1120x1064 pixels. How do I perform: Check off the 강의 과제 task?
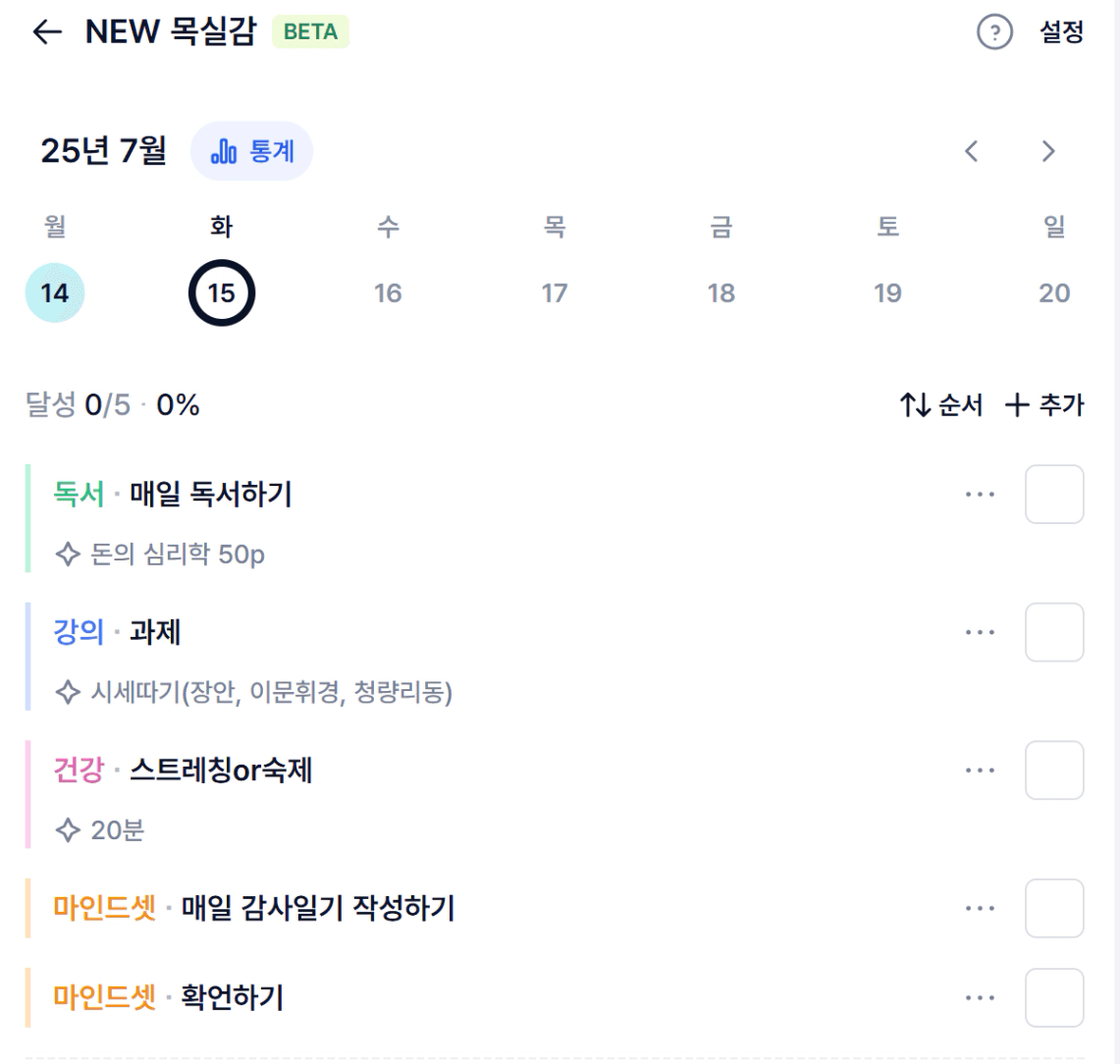point(1054,632)
